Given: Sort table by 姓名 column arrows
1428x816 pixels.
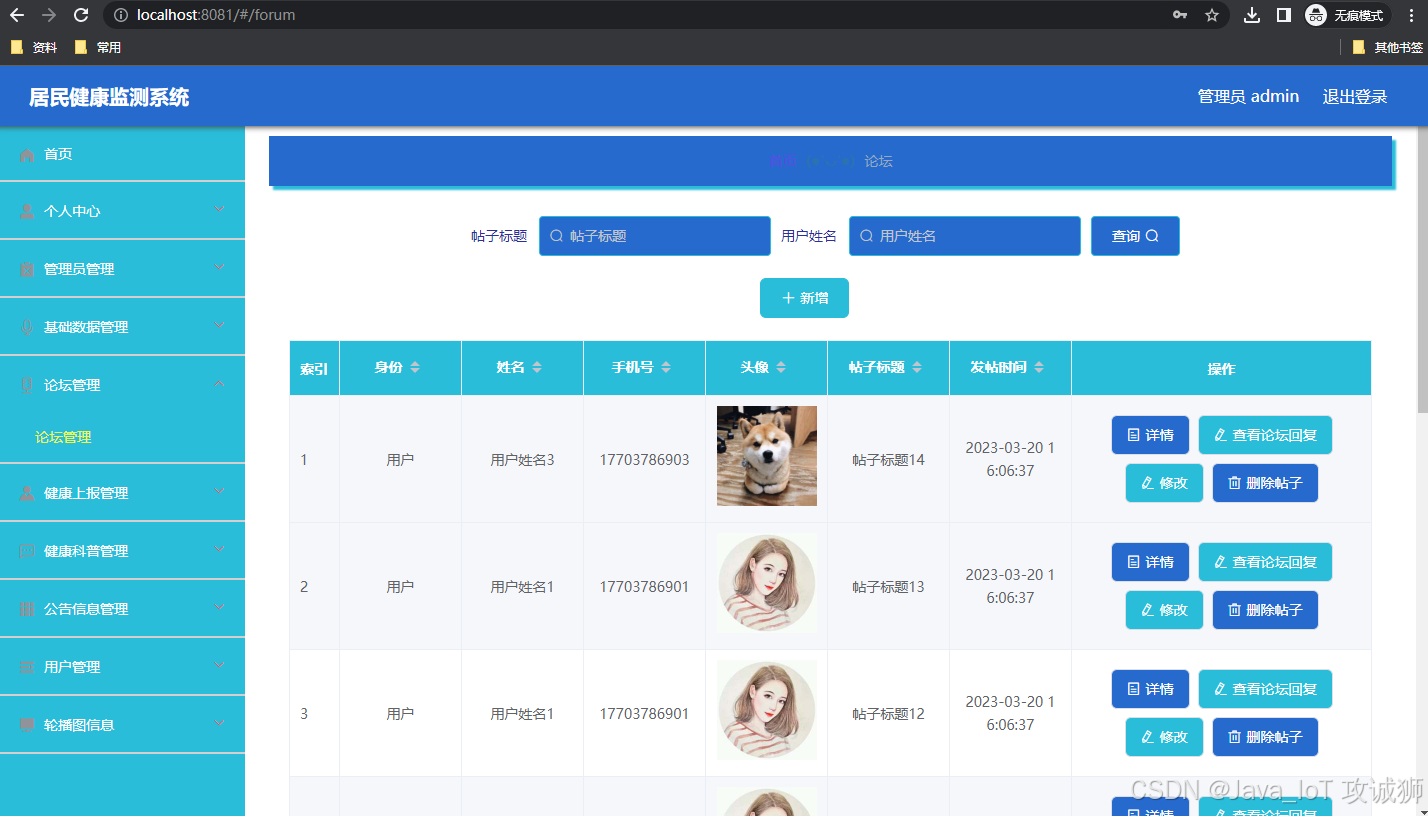Looking at the screenshot, I should tap(537, 368).
